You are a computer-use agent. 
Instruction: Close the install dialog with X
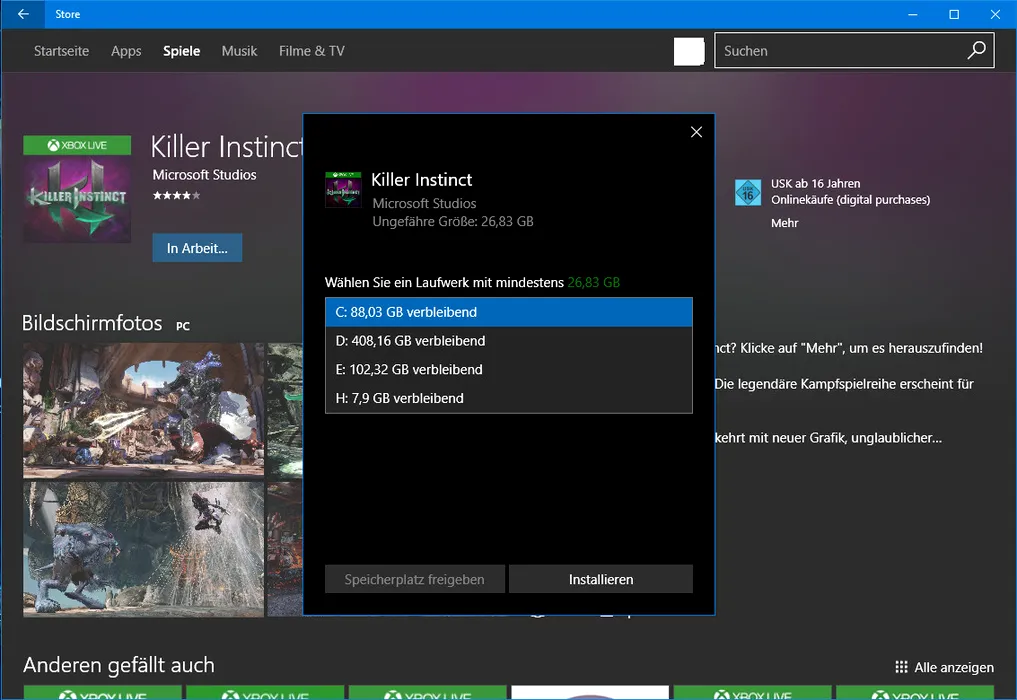coord(696,132)
